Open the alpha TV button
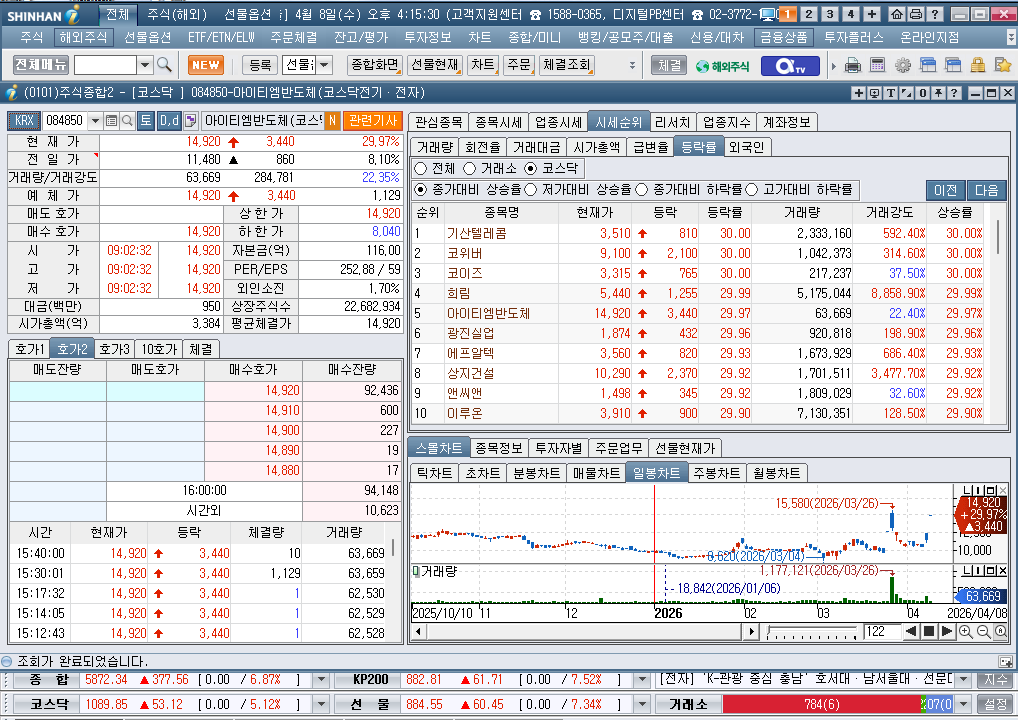Screen dimensions: 1018x720 pyautogui.click(x=789, y=66)
